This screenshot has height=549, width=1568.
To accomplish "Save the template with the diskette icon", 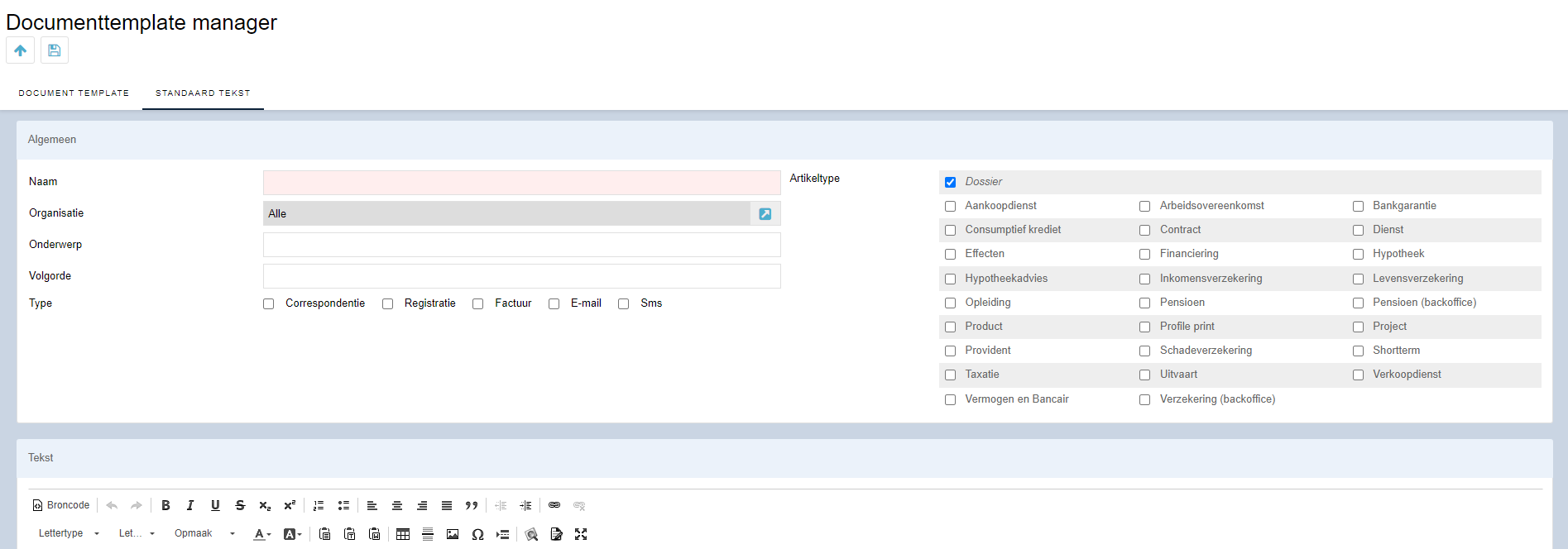I will click(x=55, y=50).
